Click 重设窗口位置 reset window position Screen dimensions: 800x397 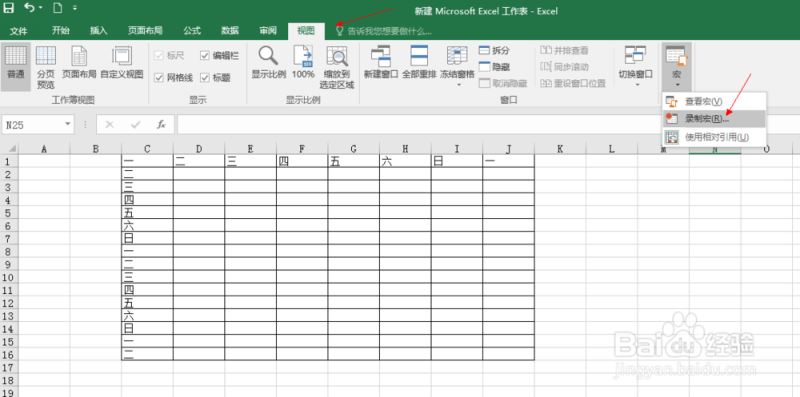[x=572, y=83]
